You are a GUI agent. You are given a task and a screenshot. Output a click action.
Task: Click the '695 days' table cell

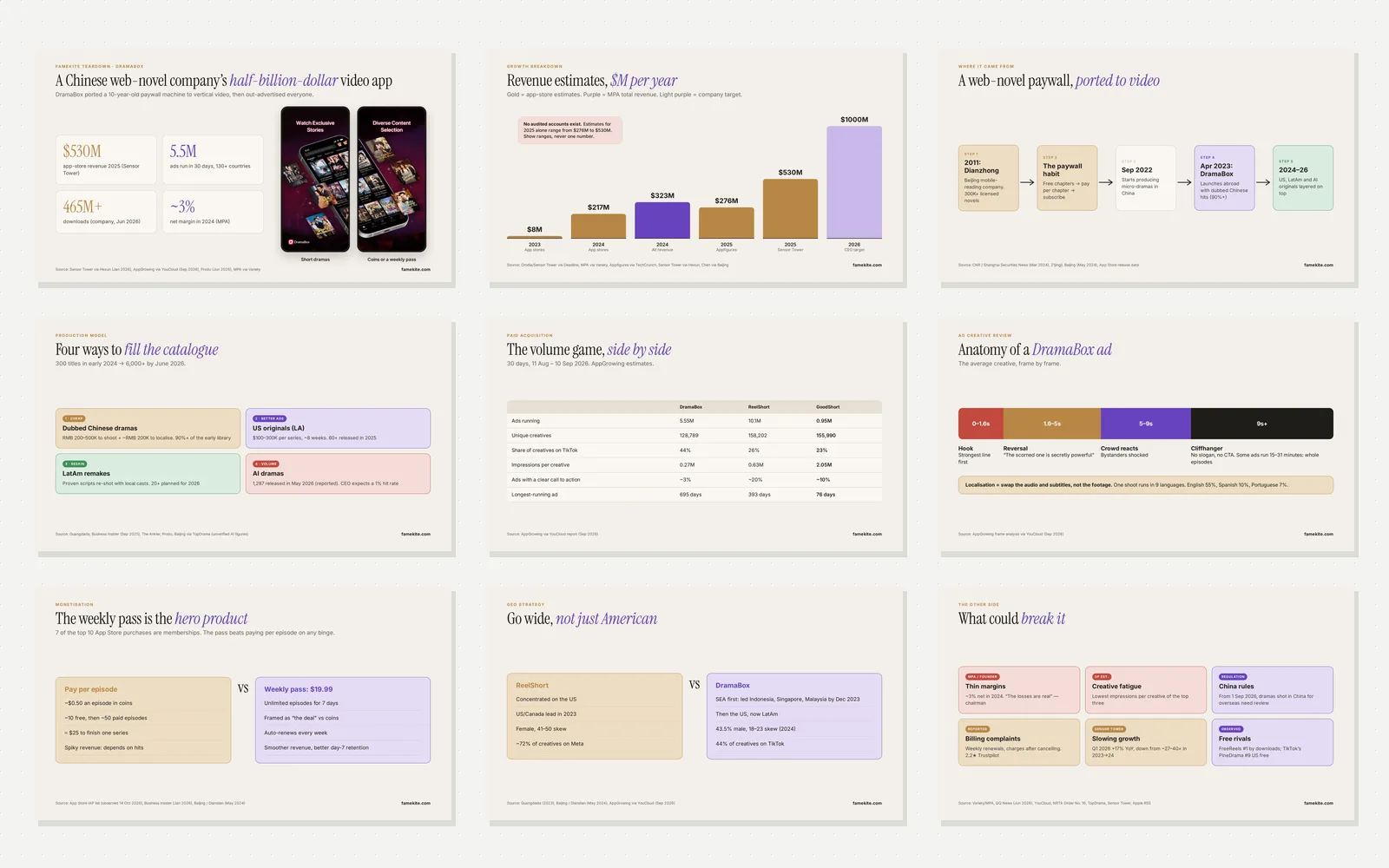tap(690, 494)
